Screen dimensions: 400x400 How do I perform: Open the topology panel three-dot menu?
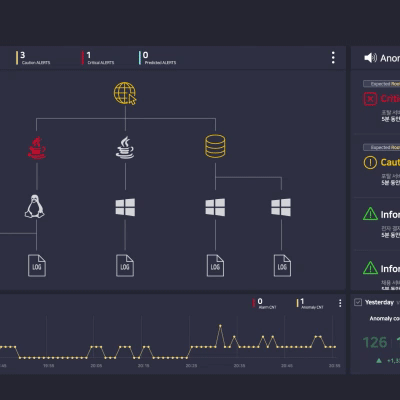(333, 58)
